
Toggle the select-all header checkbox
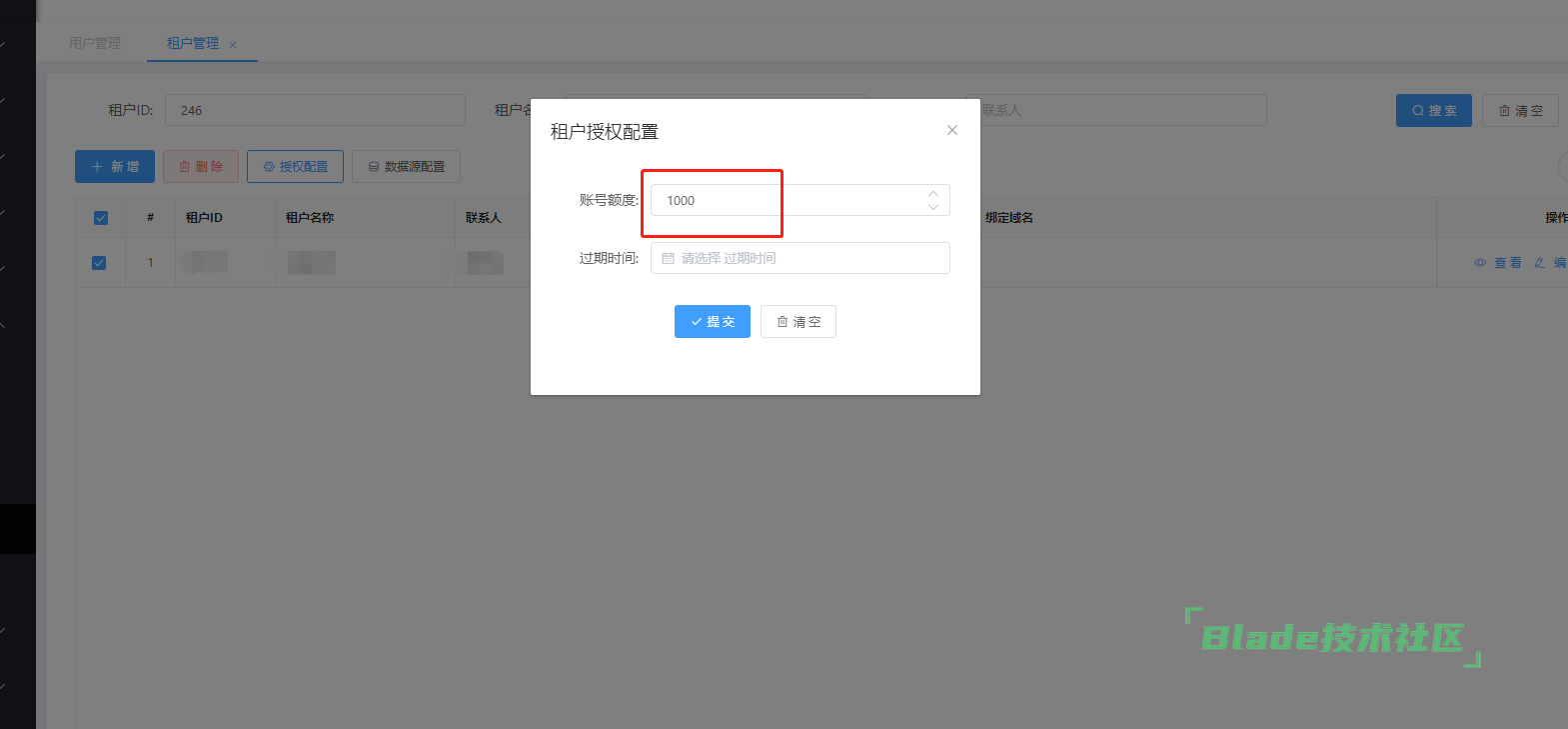pyautogui.click(x=100, y=218)
